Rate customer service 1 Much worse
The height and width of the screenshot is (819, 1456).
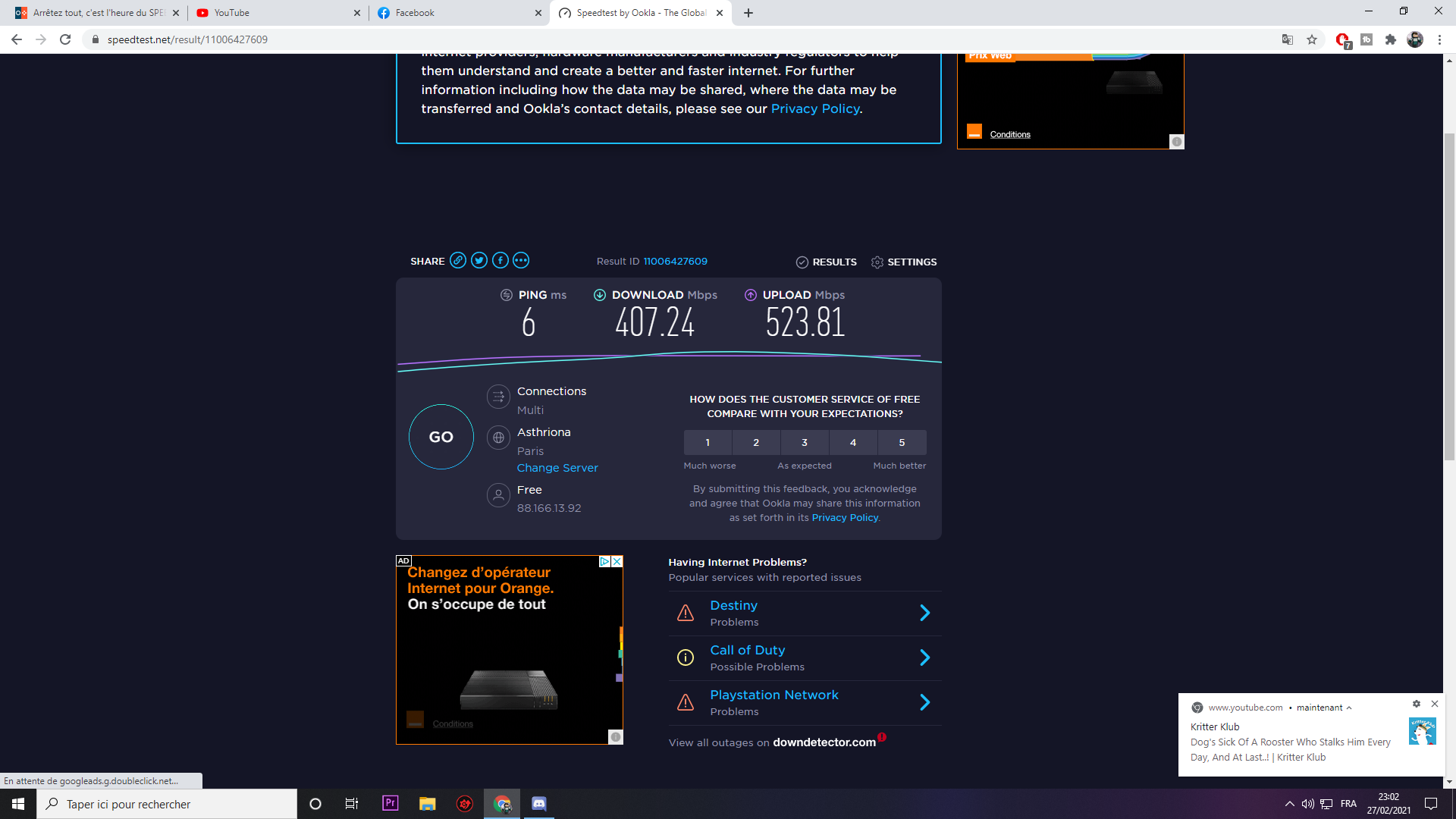pyautogui.click(x=708, y=443)
